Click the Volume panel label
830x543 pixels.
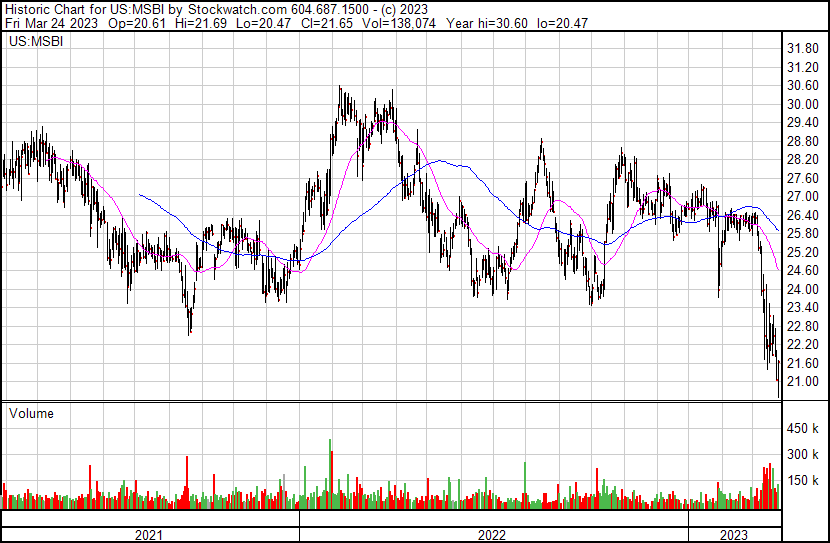click(32, 413)
